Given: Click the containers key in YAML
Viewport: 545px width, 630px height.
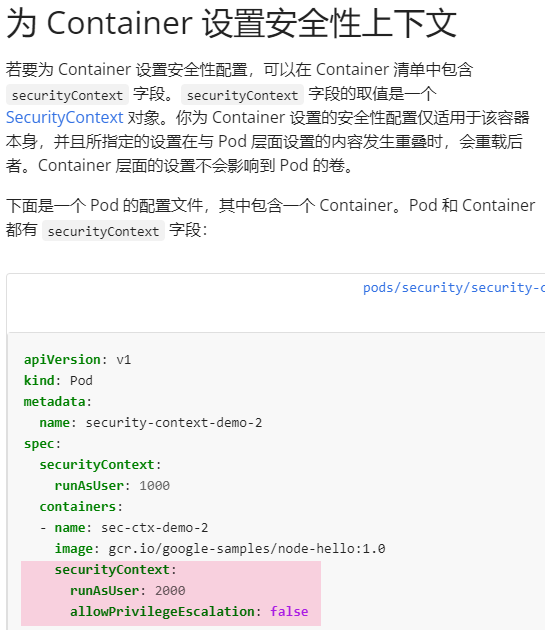Looking at the screenshot, I should coord(78,506).
